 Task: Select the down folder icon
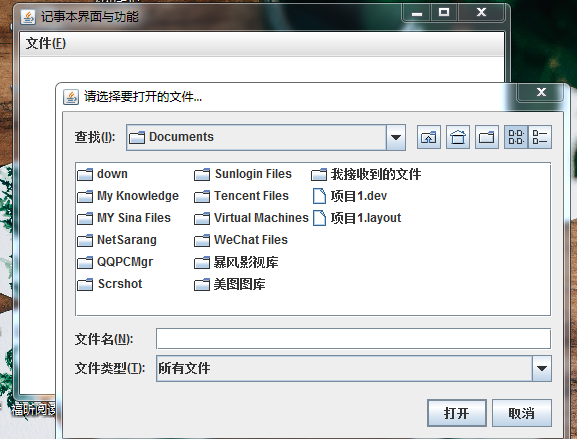[x=85, y=174]
